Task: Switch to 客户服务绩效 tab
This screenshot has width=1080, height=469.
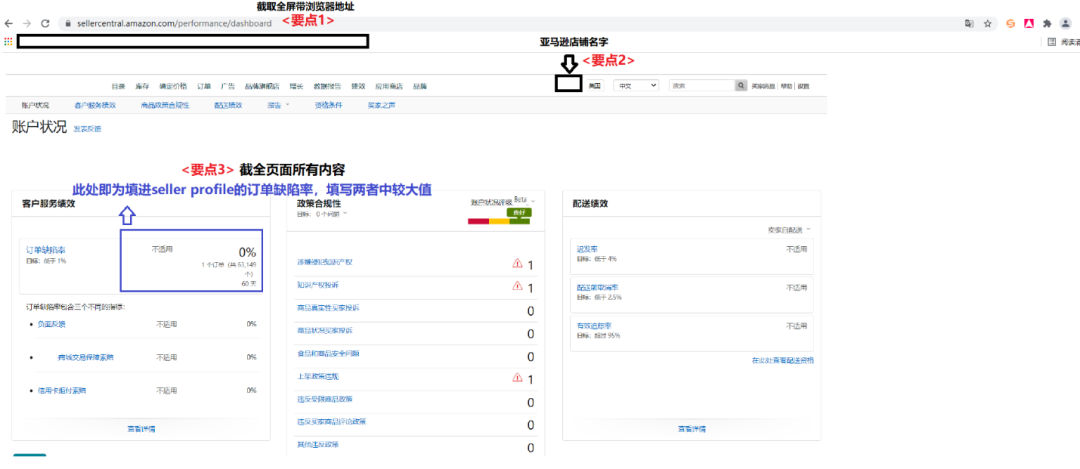Action: [94, 105]
